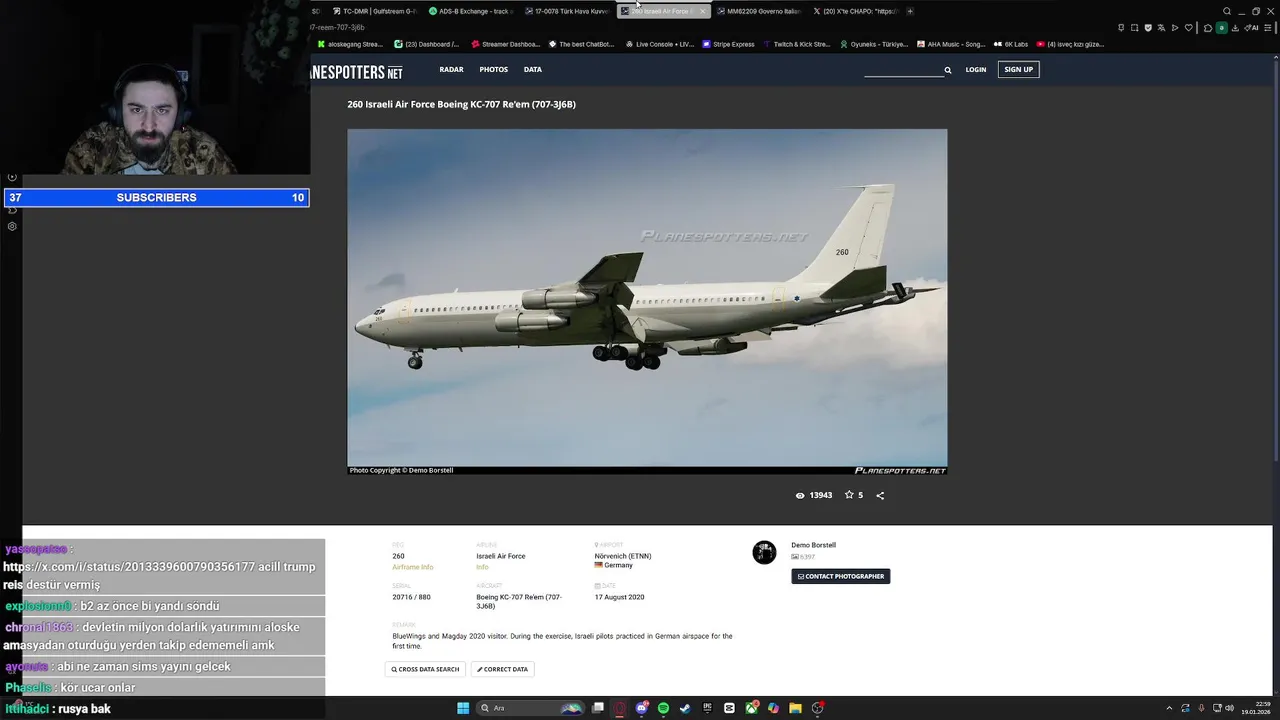1280x720 pixels.
Task: Open the 6K Labs bookmark
Action: tap(1011, 44)
